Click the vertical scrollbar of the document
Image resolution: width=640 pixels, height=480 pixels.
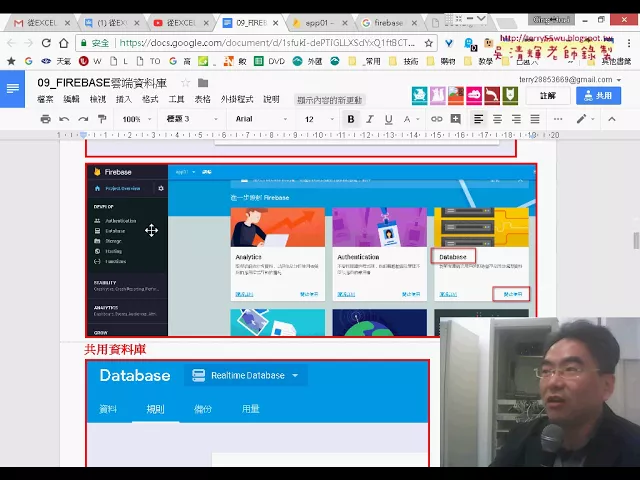tap(636, 240)
